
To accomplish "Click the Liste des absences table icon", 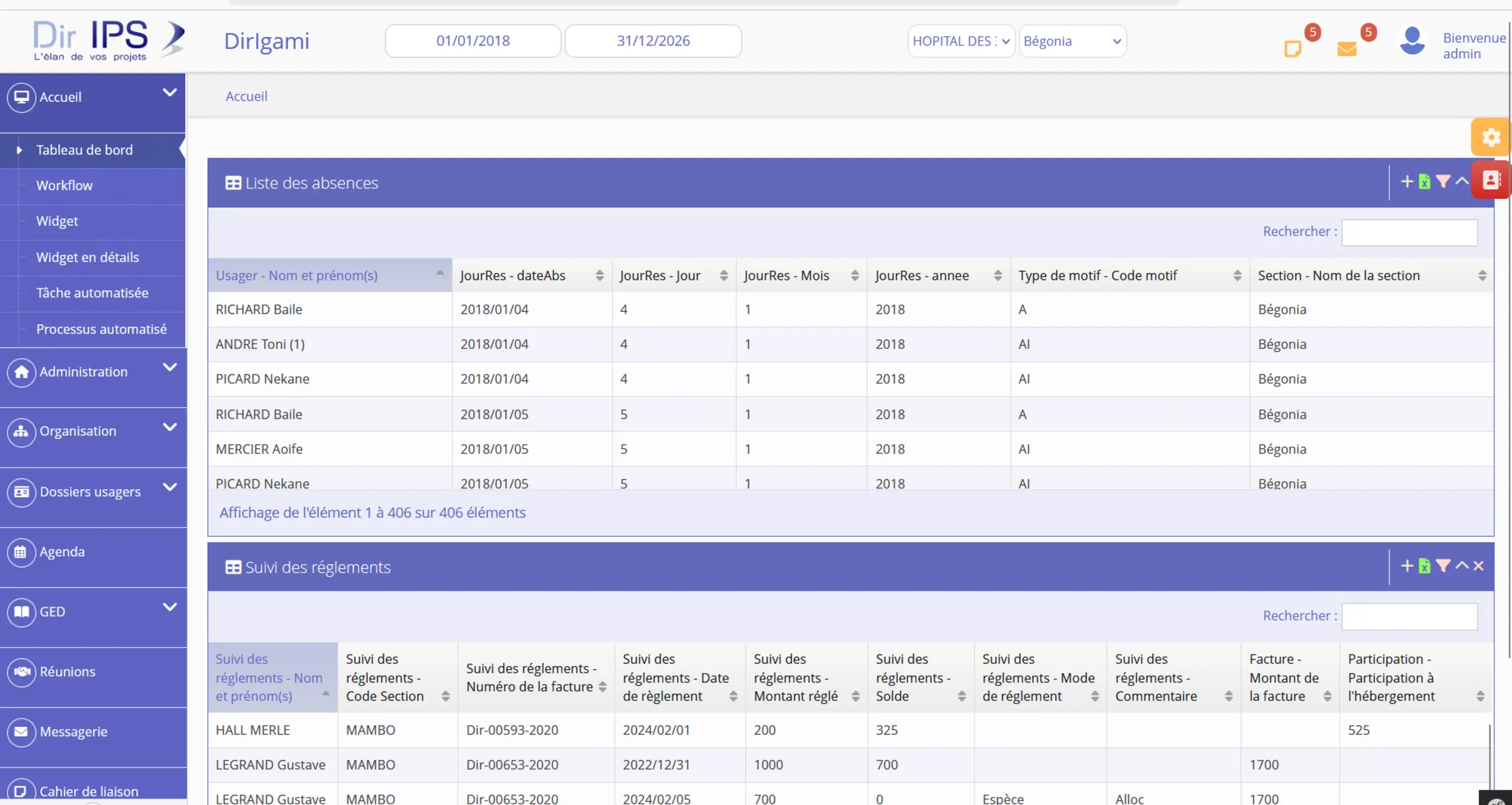I will [x=233, y=183].
